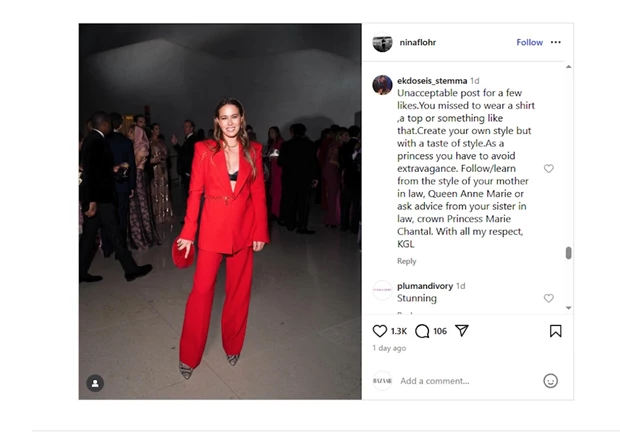This screenshot has width=620, height=445.
Task: Share the post with the paper plane icon
Action: click(x=461, y=330)
